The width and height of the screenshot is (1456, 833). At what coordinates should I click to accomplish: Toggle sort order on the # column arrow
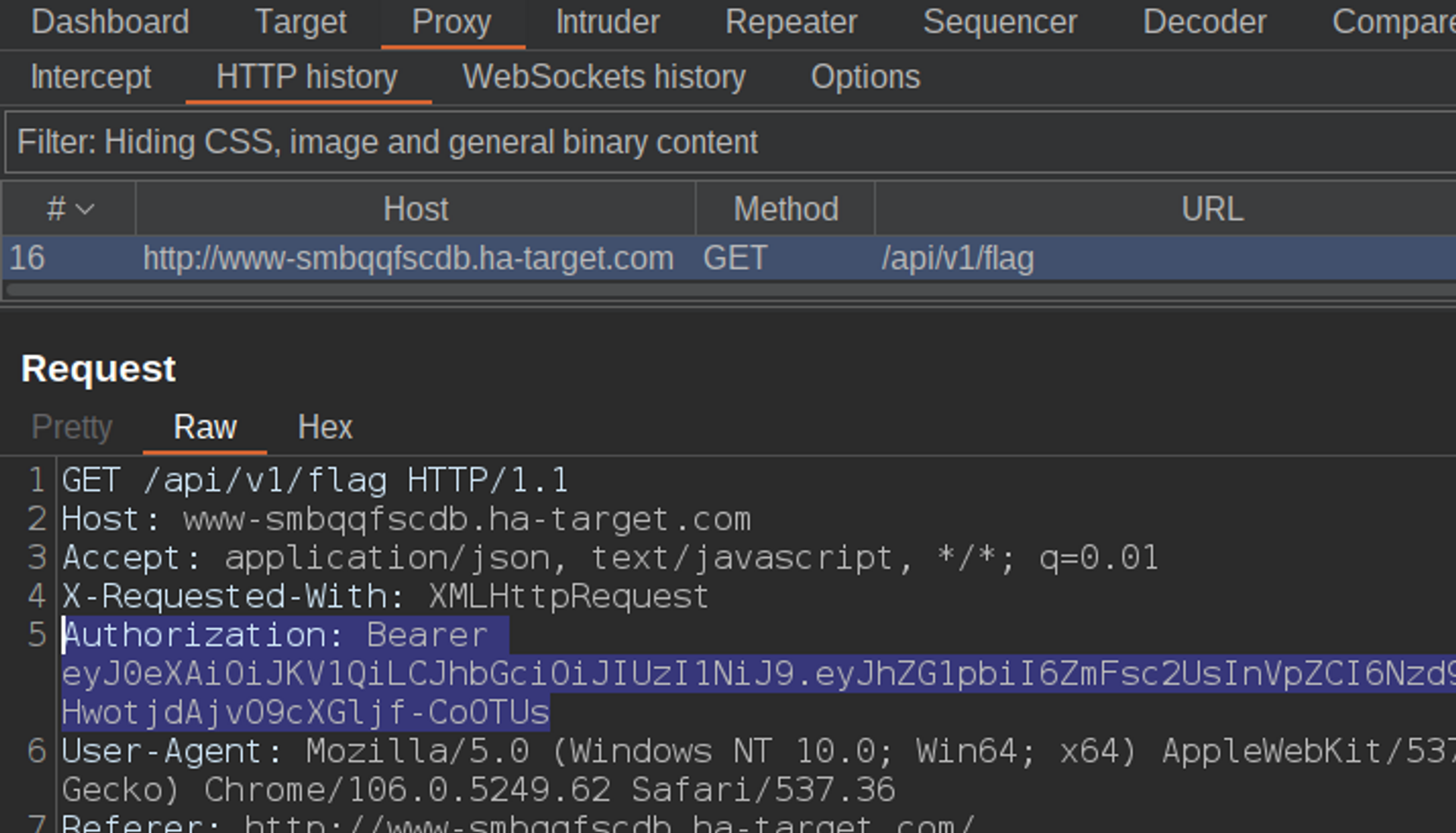(84, 209)
